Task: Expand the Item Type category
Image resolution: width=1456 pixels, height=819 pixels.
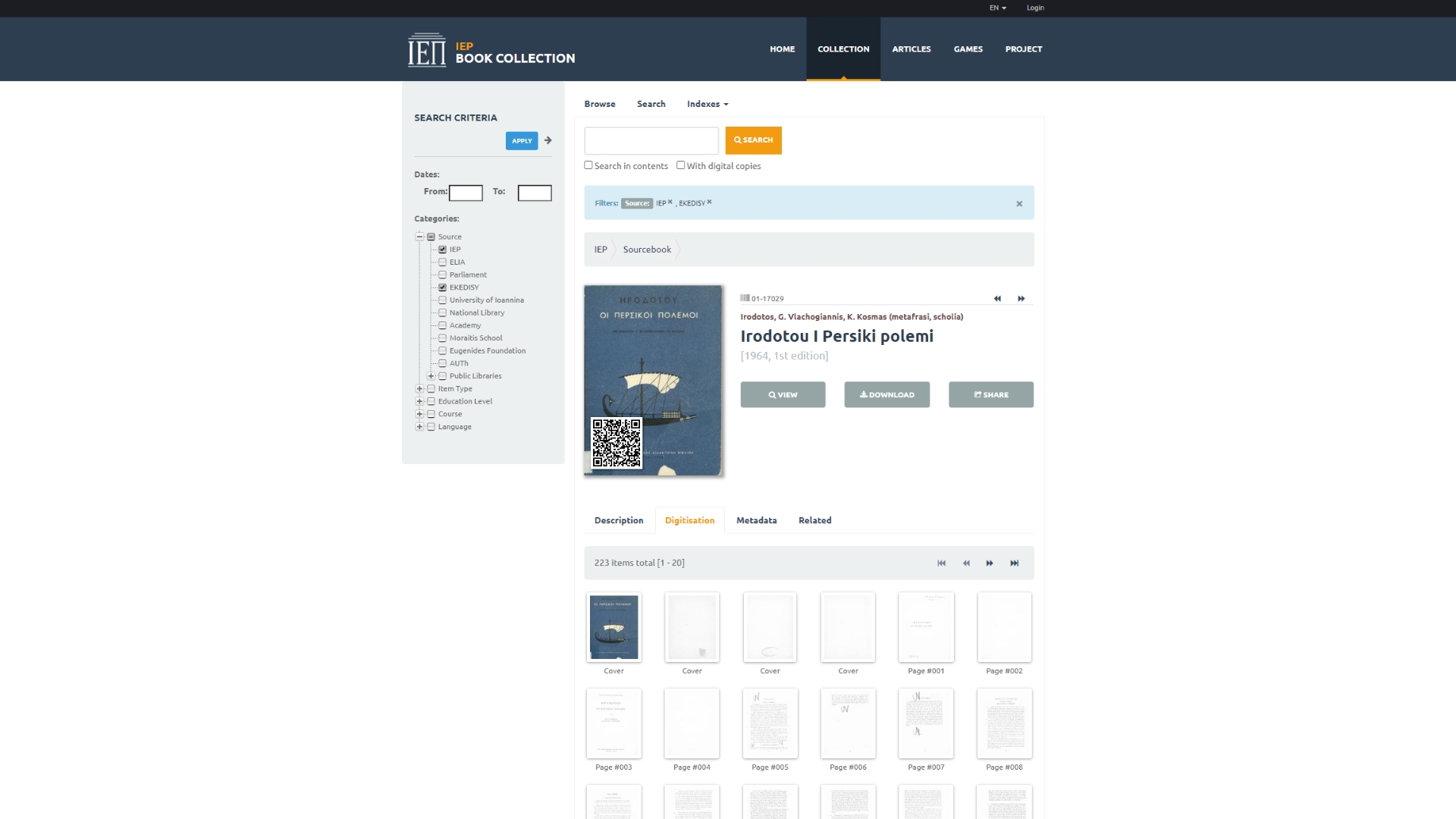Action: click(419, 389)
